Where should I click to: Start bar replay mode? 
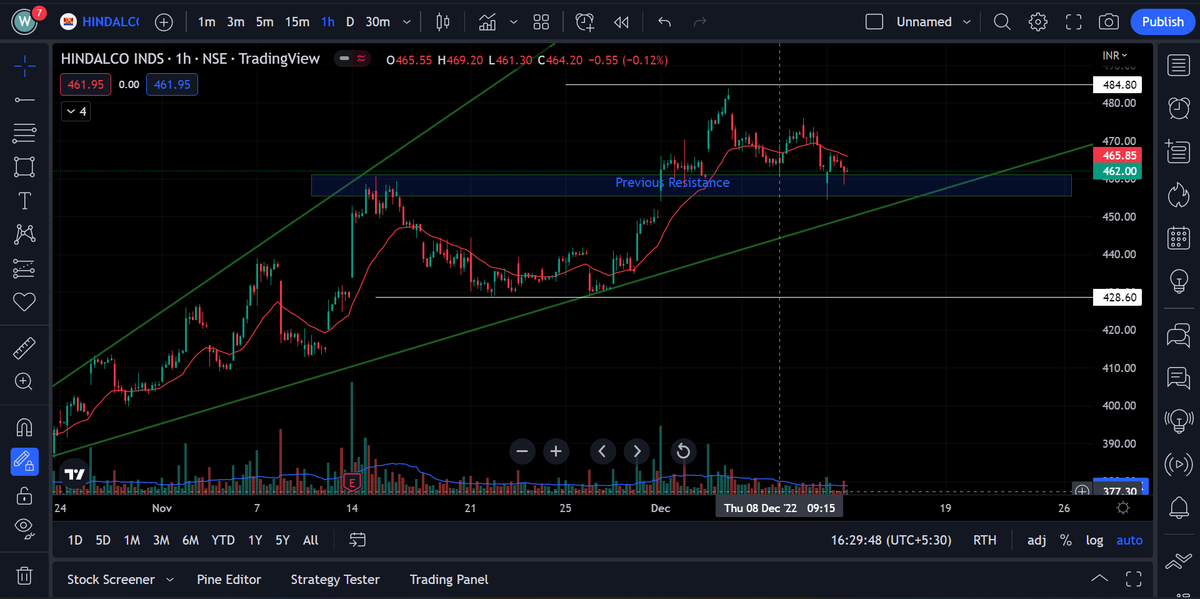coord(621,22)
